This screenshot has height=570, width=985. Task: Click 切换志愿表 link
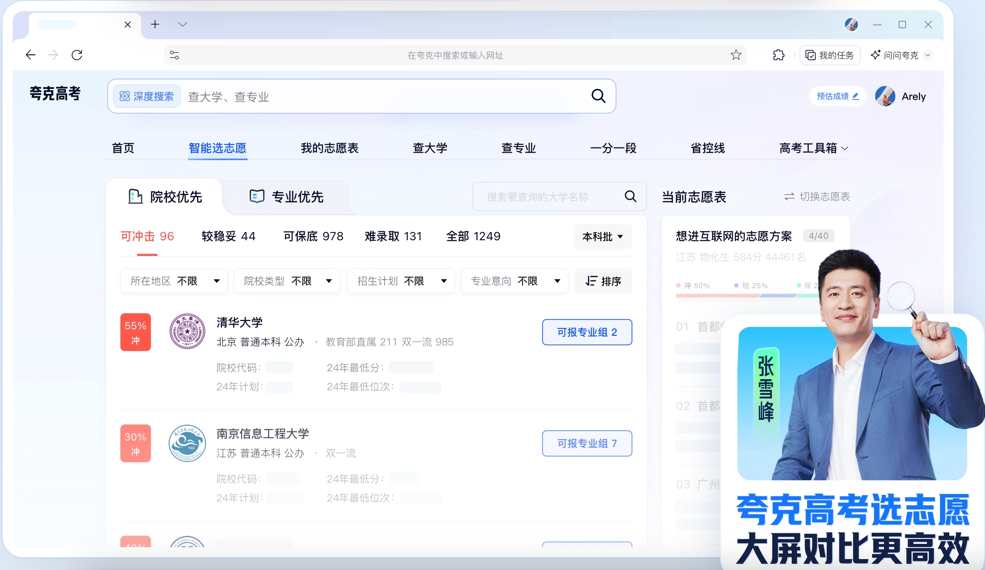coord(817,197)
